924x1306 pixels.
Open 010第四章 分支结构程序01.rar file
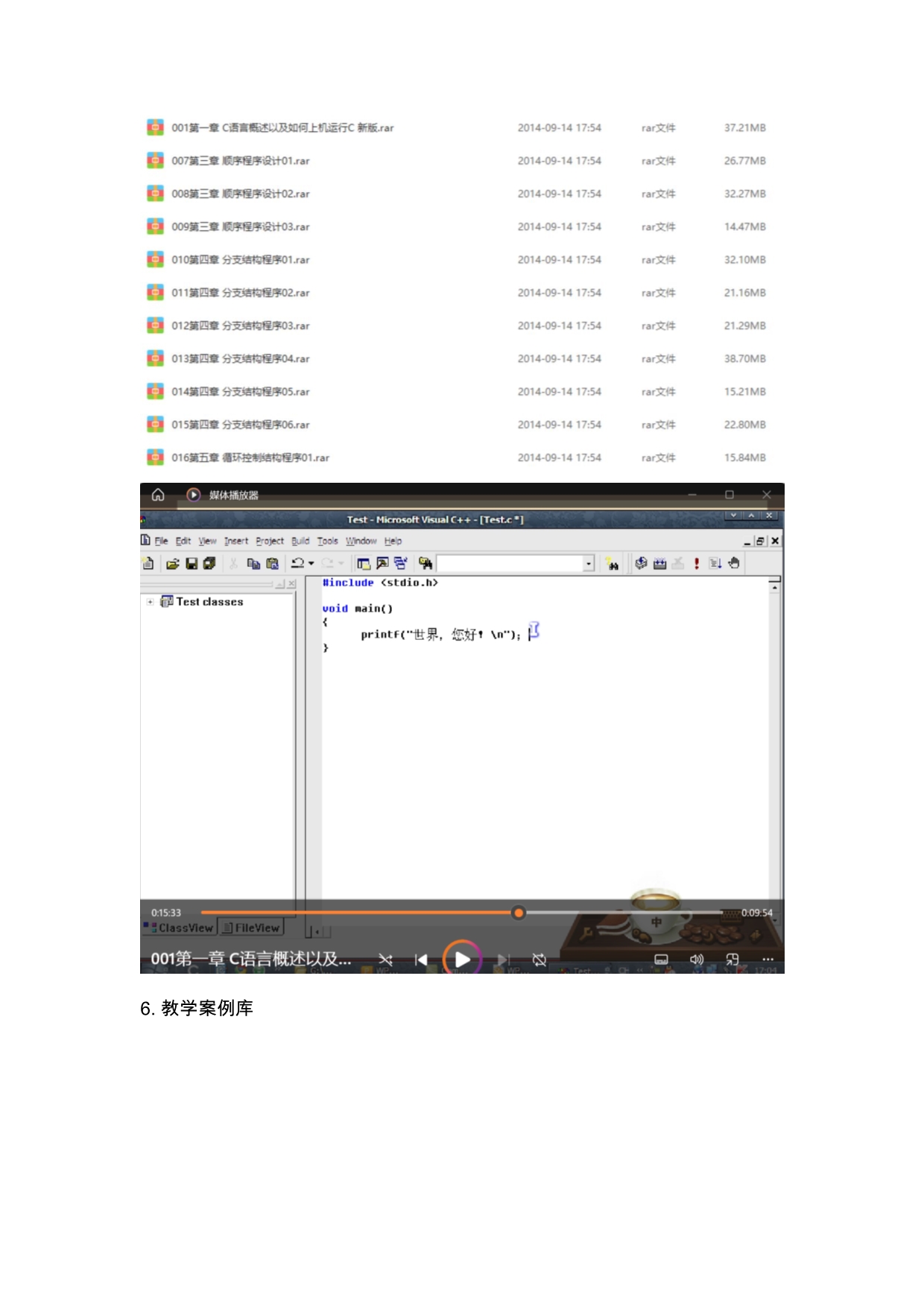(240, 260)
